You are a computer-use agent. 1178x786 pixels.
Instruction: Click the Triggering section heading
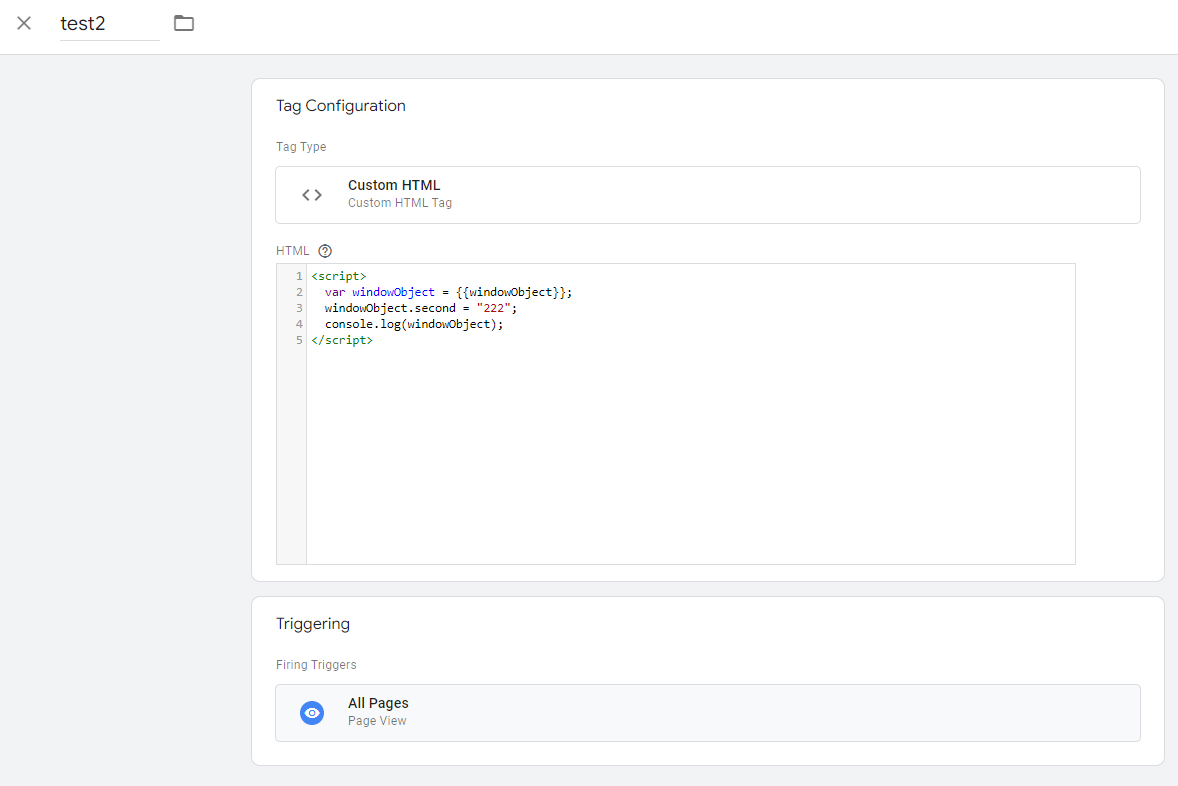pos(313,624)
